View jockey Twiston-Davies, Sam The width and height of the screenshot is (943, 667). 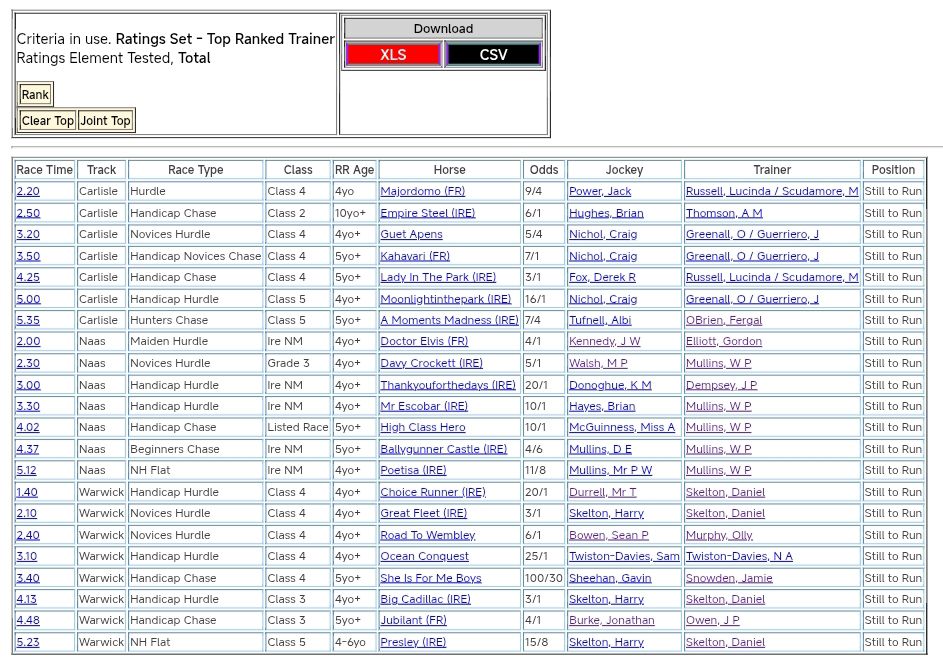coord(624,556)
